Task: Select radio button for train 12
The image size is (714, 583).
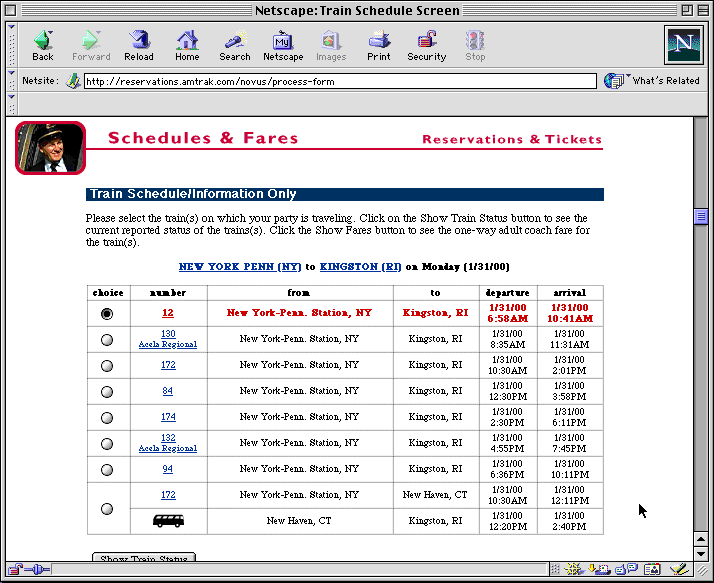Action: 107,313
